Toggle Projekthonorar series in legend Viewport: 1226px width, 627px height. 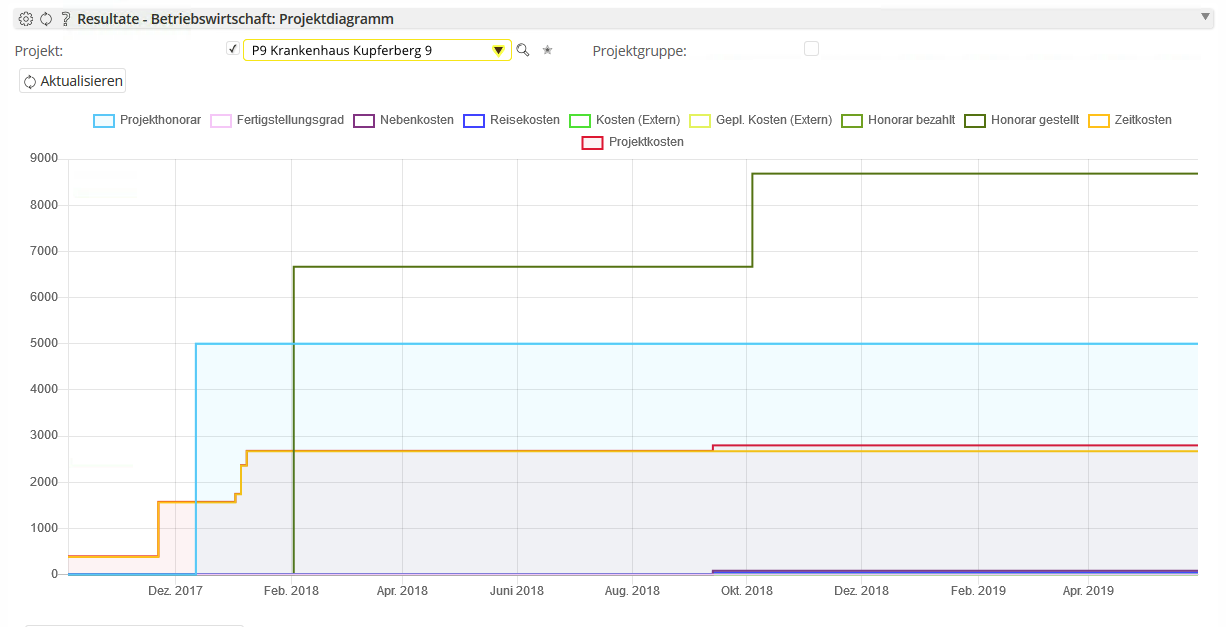tap(148, 120)
